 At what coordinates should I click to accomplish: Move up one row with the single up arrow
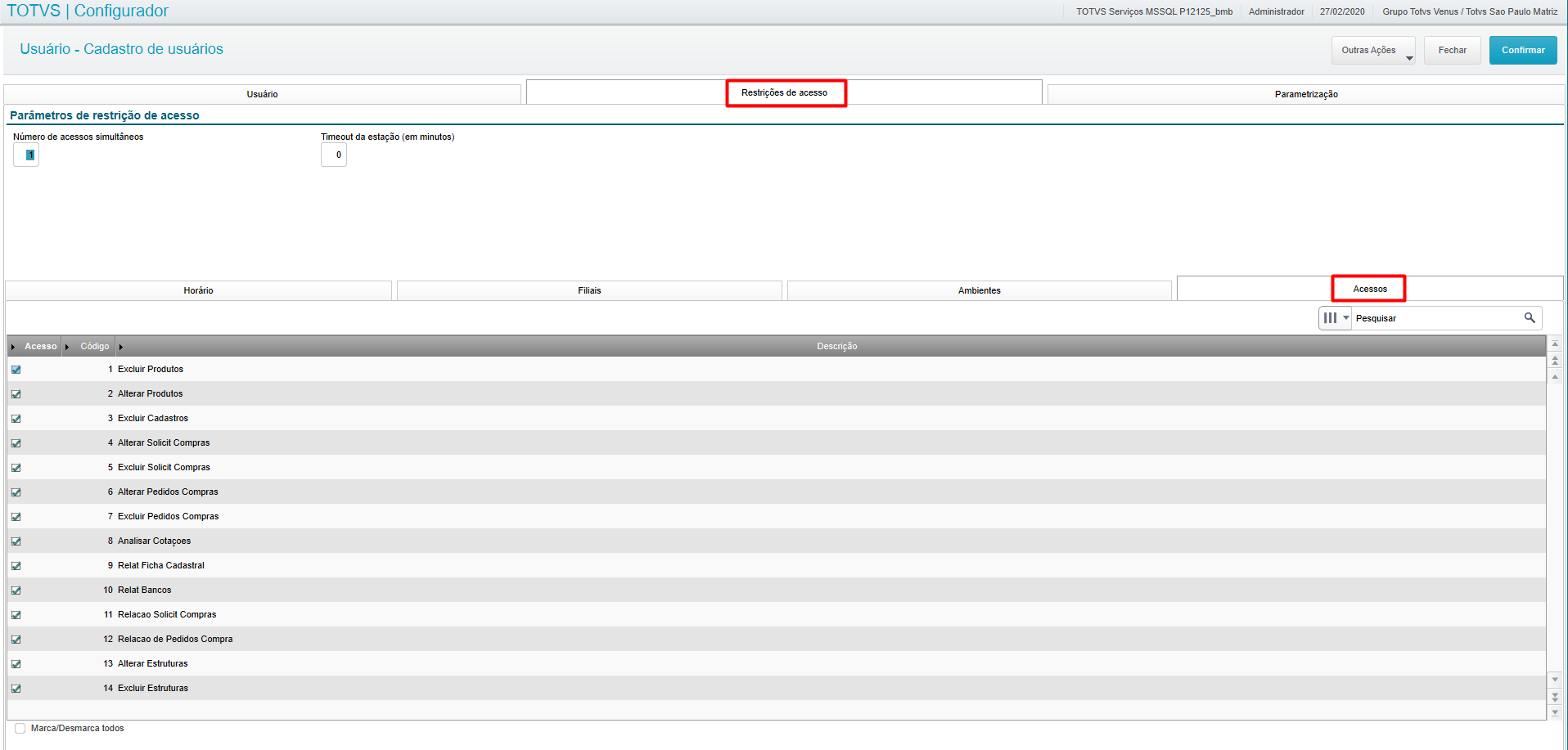[1555, 376]
